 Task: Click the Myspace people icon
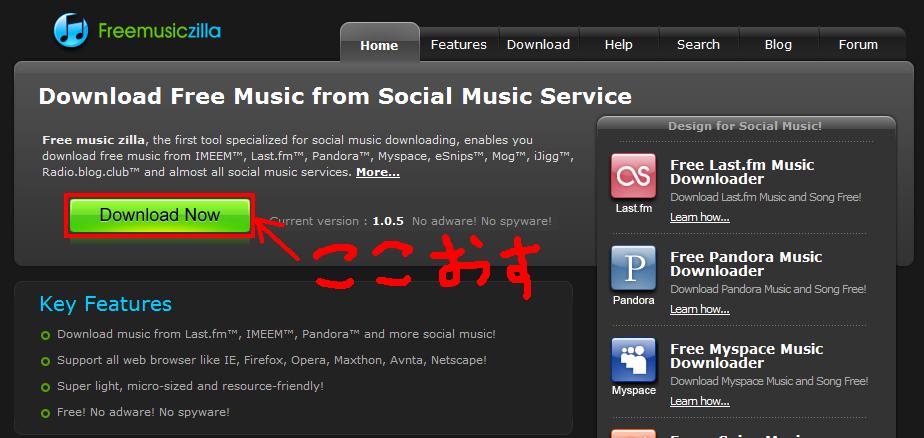633,360
